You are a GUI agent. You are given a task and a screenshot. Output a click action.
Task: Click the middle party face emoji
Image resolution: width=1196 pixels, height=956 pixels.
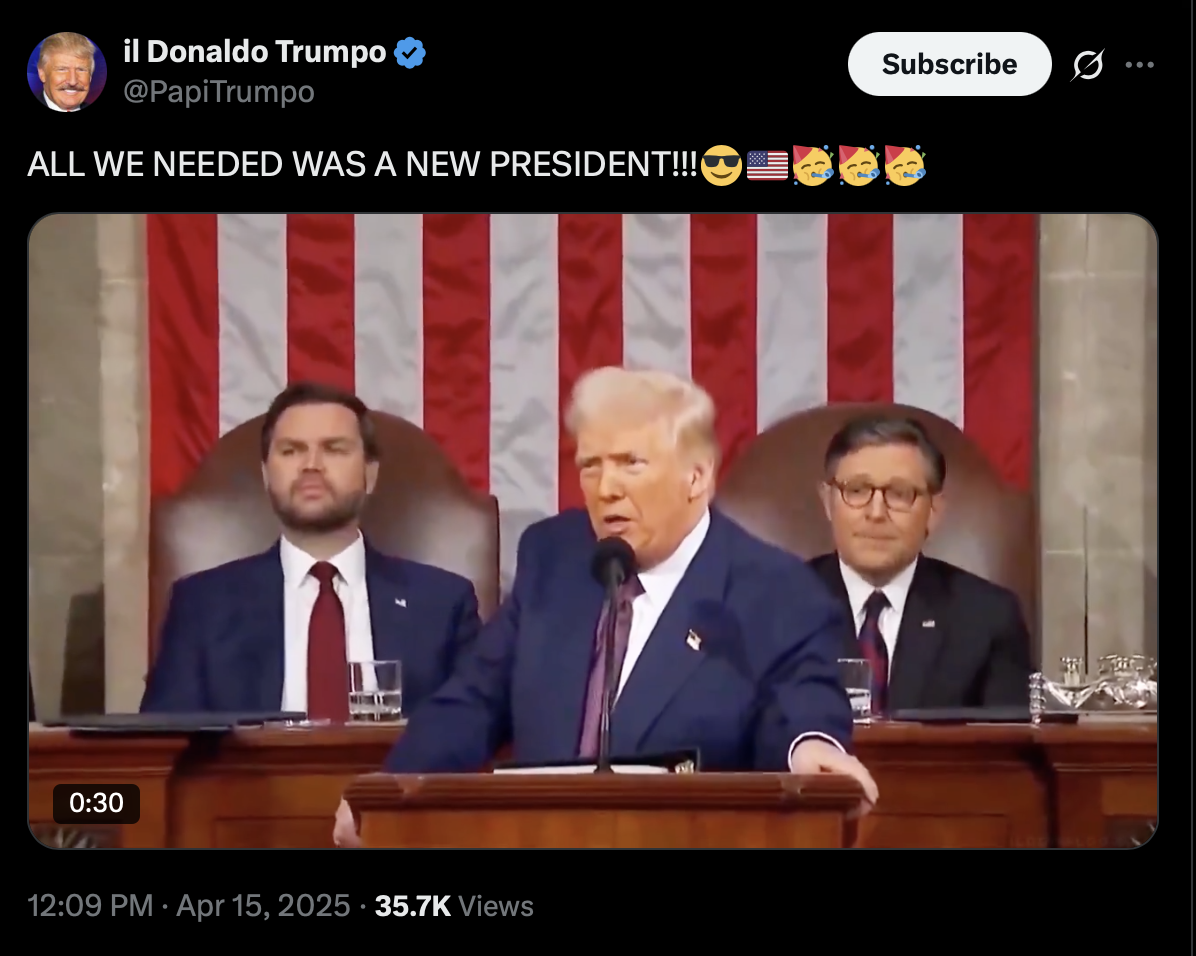(858, 165)
